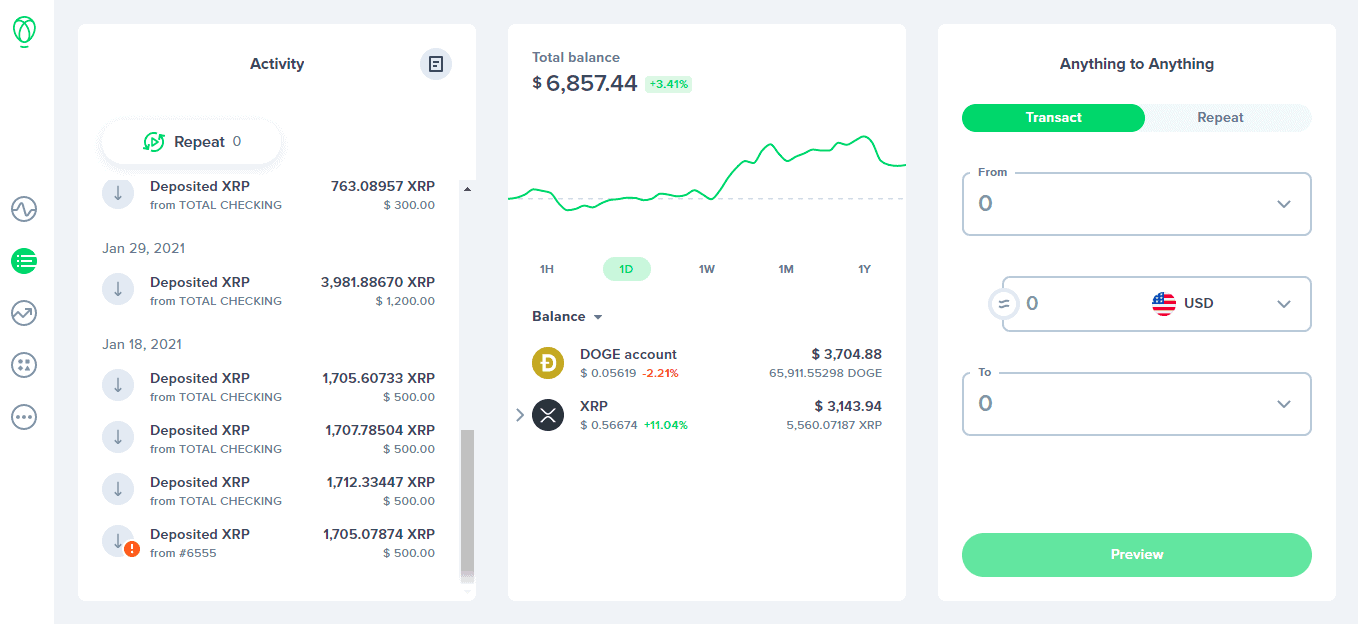Expand the XRP account row chevron

coord(519,414)
